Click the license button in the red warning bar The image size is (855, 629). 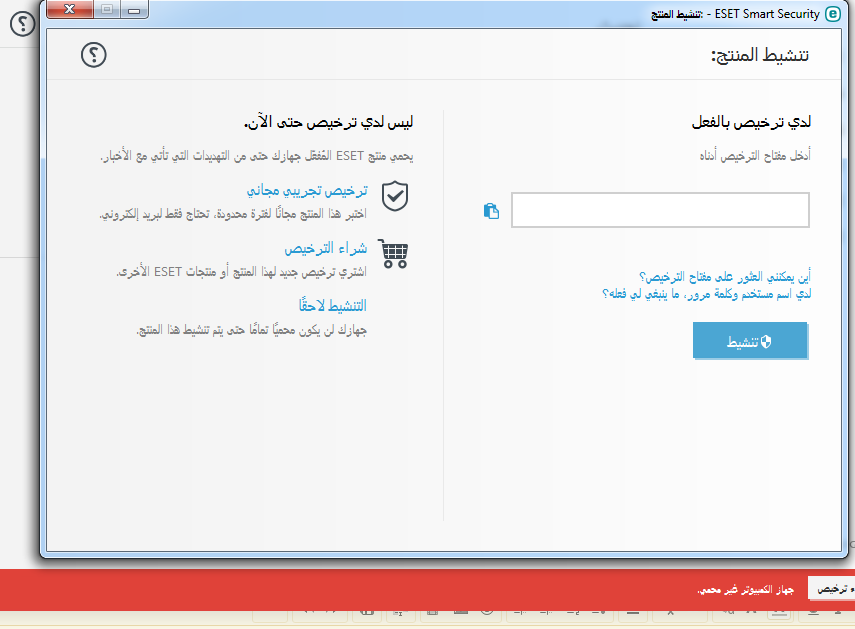tap(831, 589)
